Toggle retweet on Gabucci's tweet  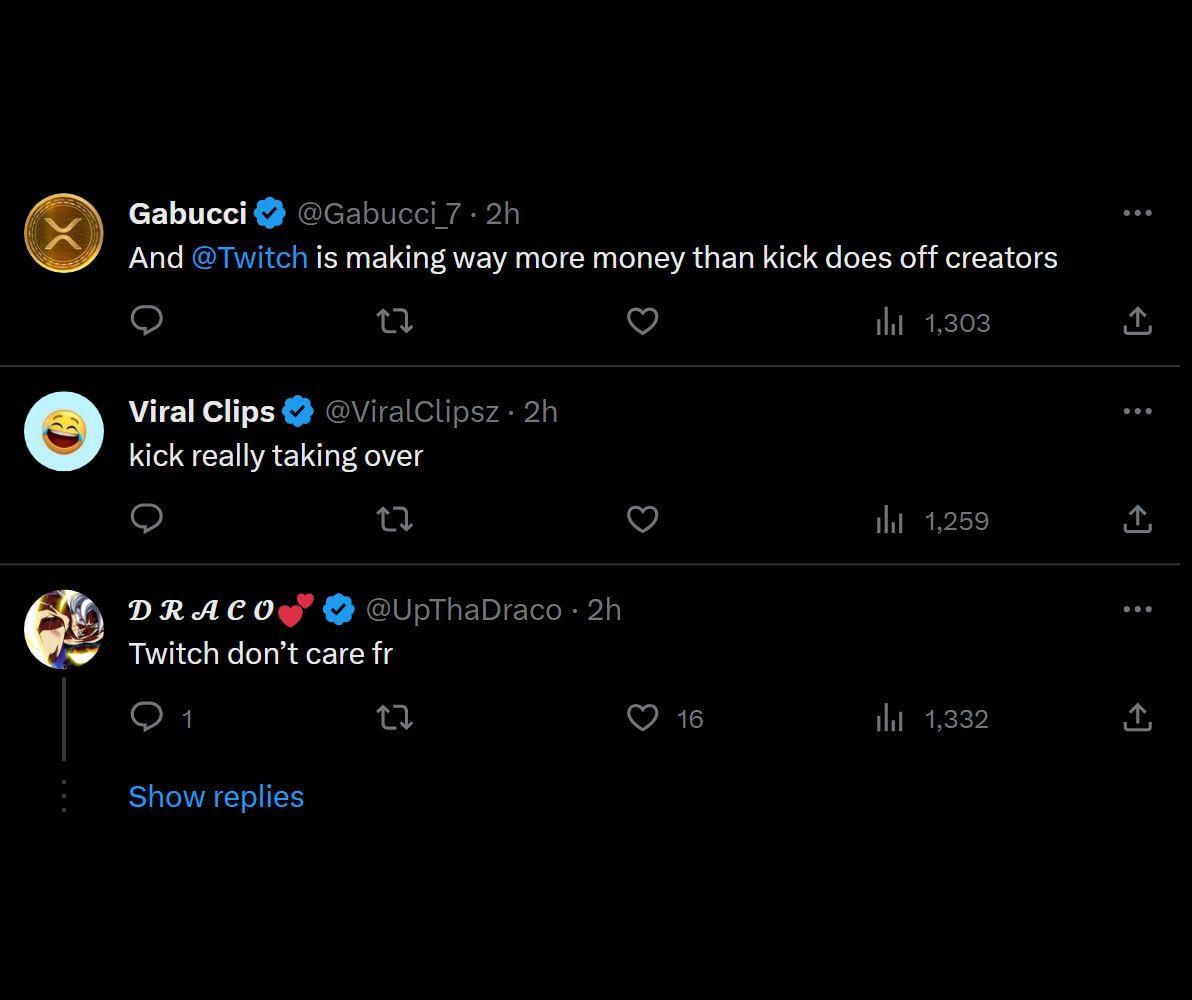coord(395,321)
